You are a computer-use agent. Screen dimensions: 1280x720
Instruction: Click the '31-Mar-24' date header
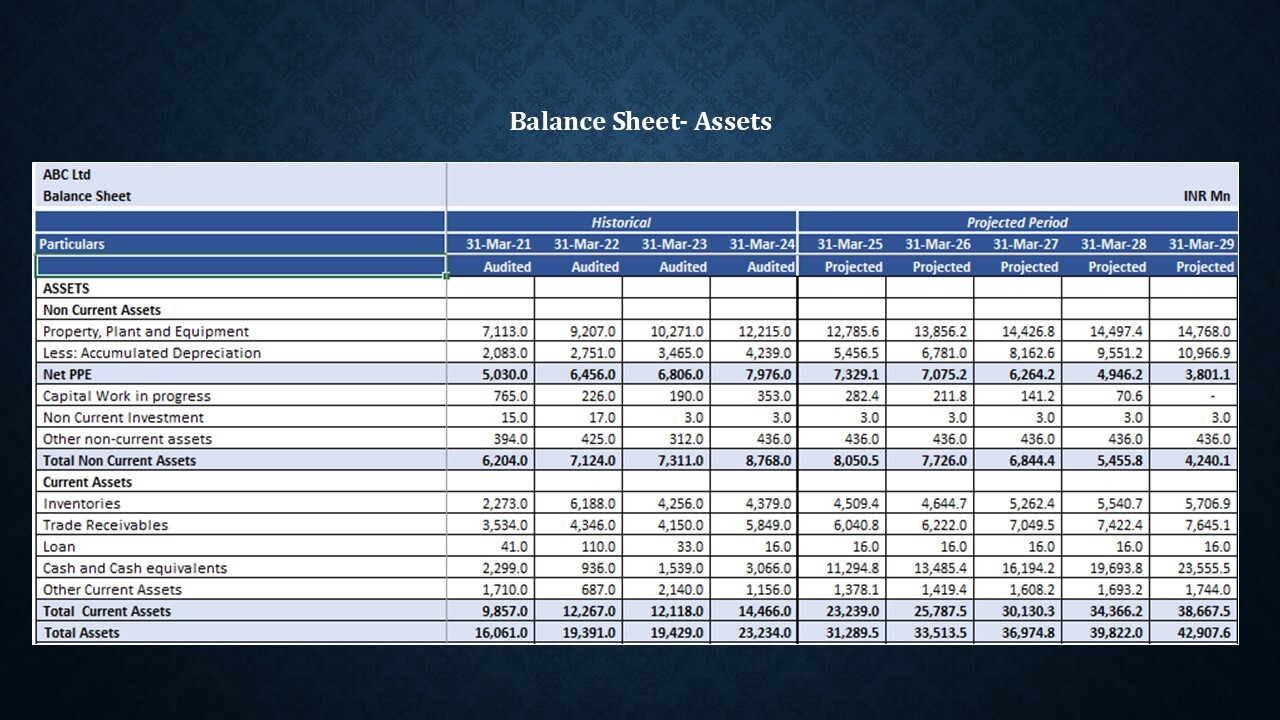(762, 244)
